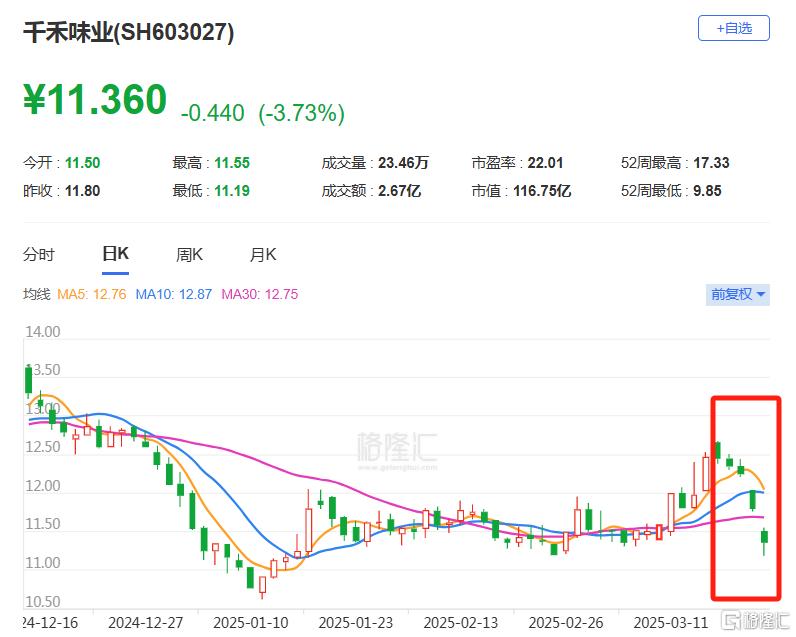
Task: Open the 月K monthly chart tab
Action: click(262, 254)
